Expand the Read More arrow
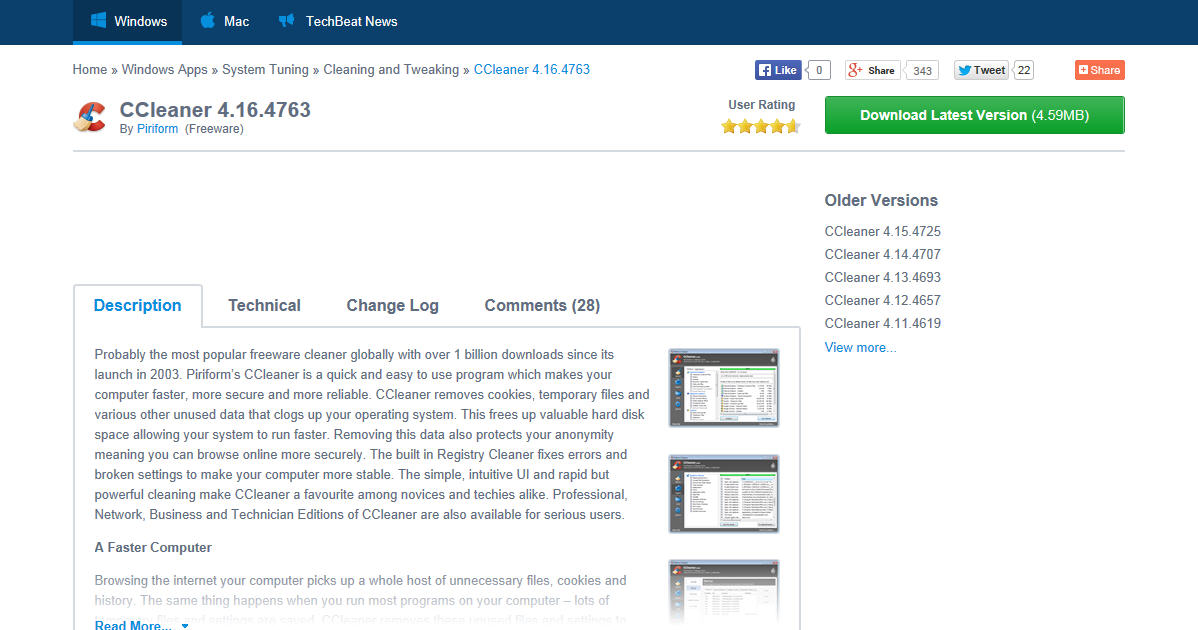Screen dimensions: 1198x630 (x=185, y=625)
